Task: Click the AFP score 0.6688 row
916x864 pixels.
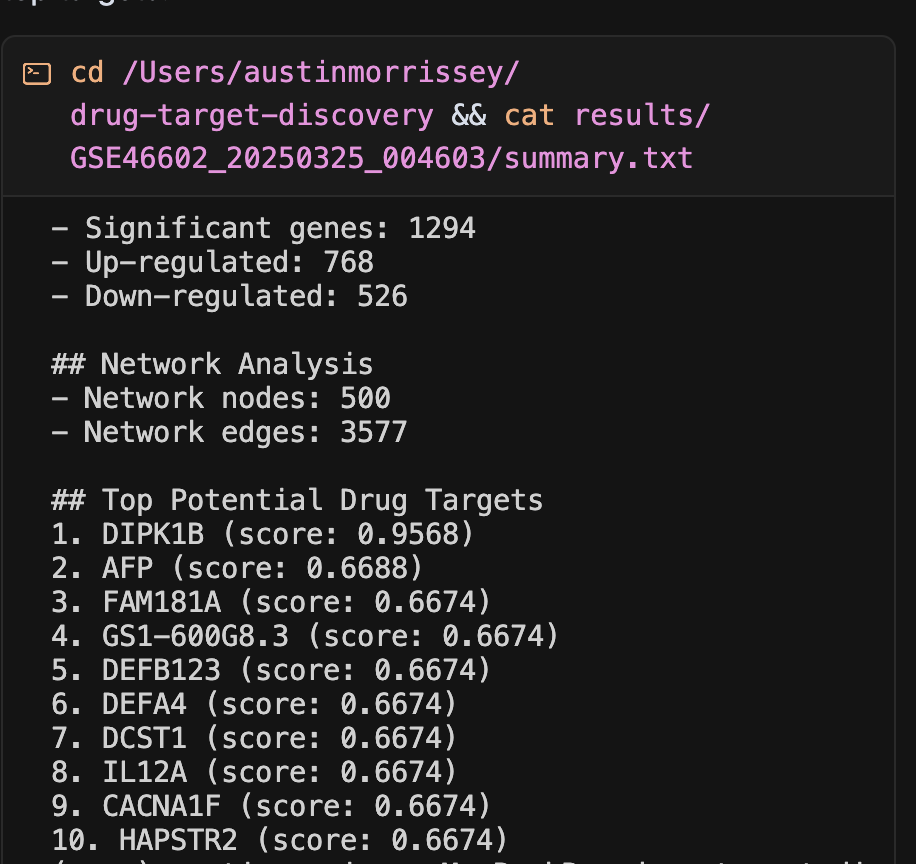Action: [x=237, y=568]
